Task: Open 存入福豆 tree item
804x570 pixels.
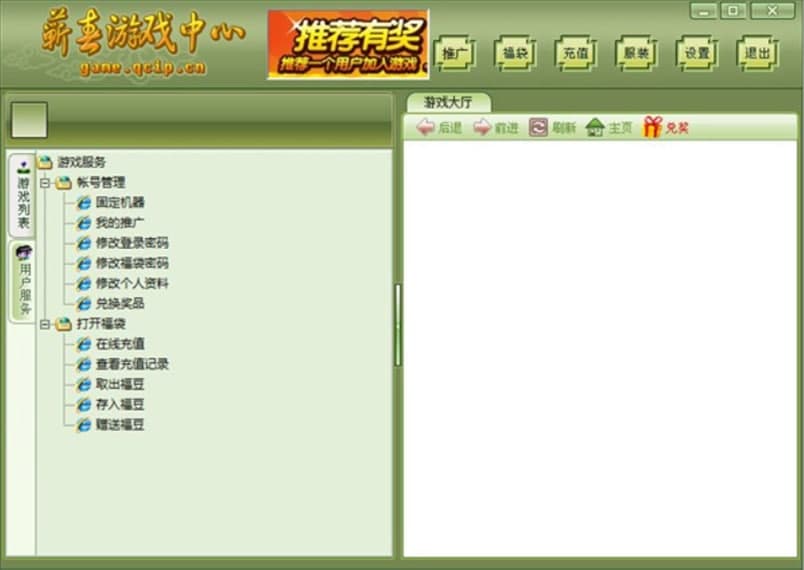Action: point(120,404)
